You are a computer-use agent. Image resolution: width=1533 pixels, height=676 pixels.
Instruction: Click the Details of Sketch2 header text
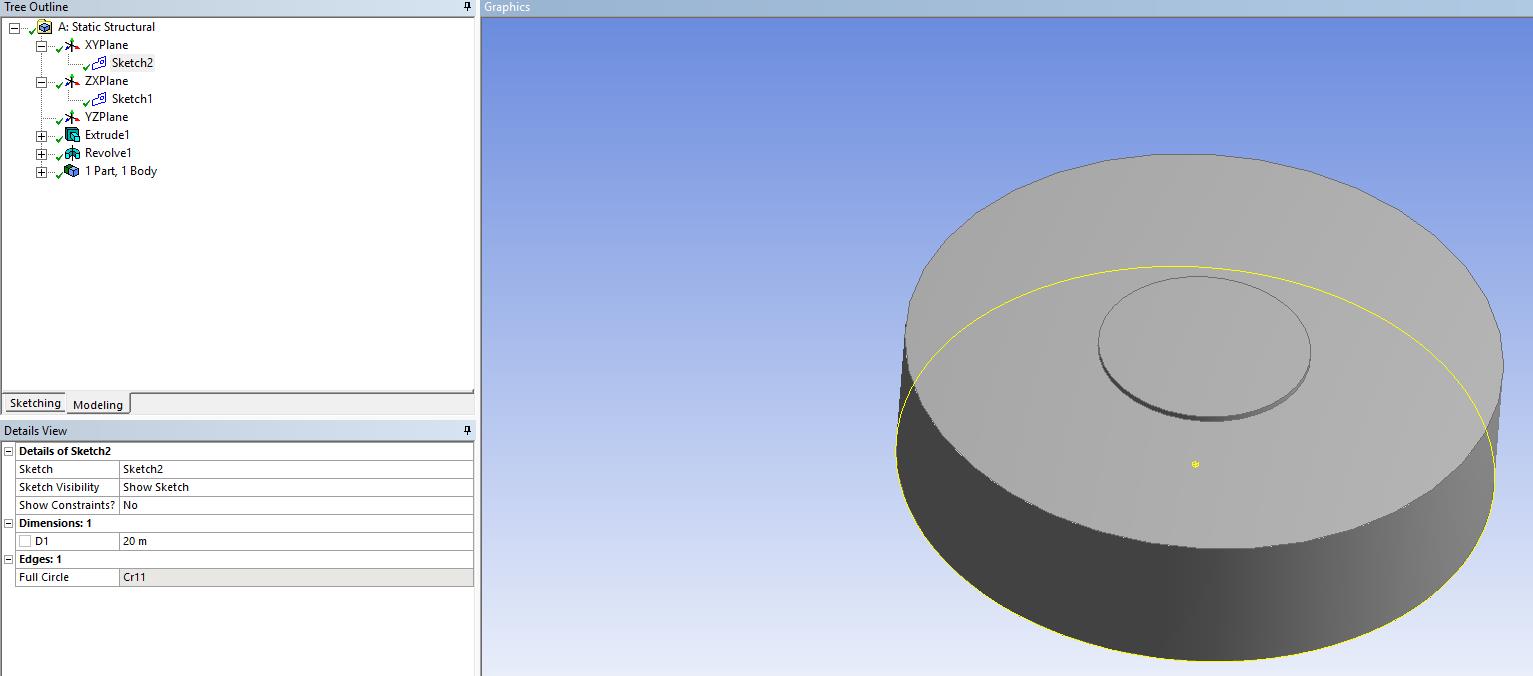(x=65, y=451)
